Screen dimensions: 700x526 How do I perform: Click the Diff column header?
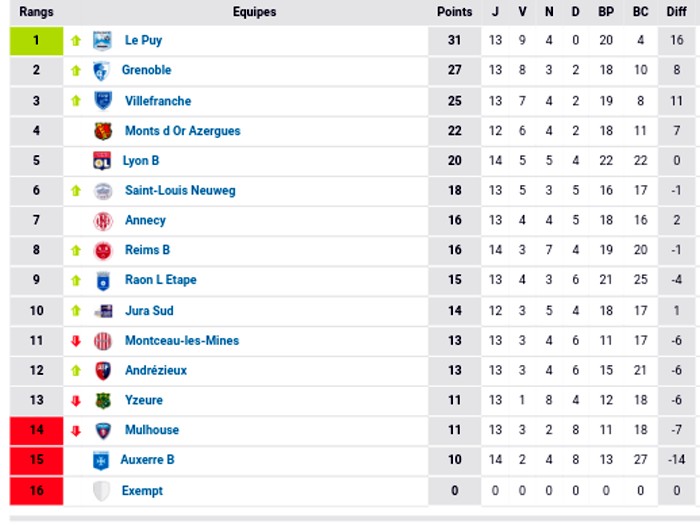pos(677,12)
